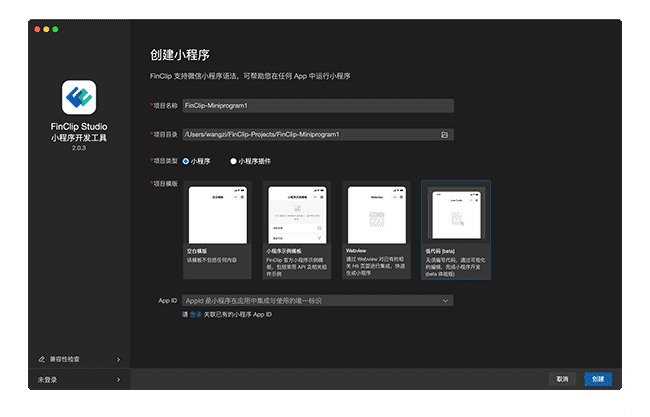Screen dimensions: 650x417
Task: Minimize the window with the yellow button
Action: 46,29
